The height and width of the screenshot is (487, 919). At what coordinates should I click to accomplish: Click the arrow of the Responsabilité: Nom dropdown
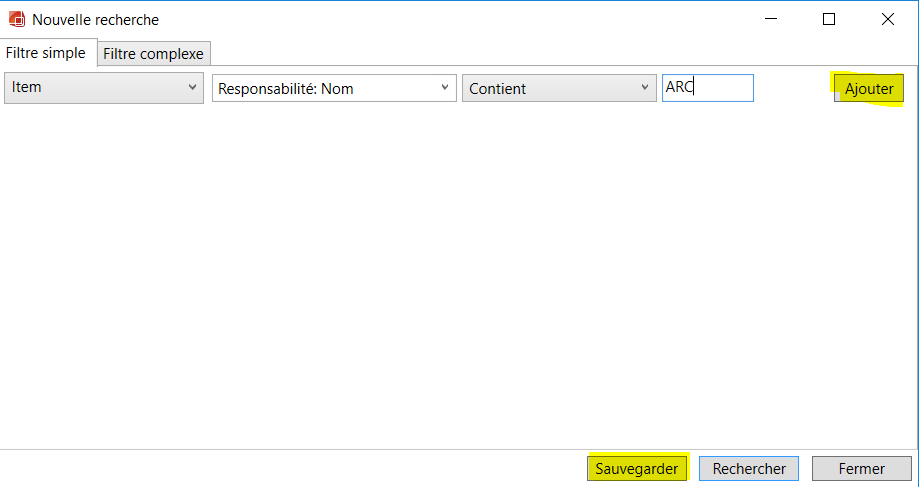coord(445,89)
